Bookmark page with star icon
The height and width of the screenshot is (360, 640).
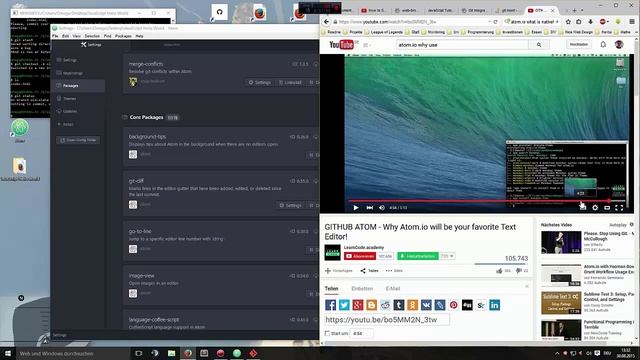point(568,22)
